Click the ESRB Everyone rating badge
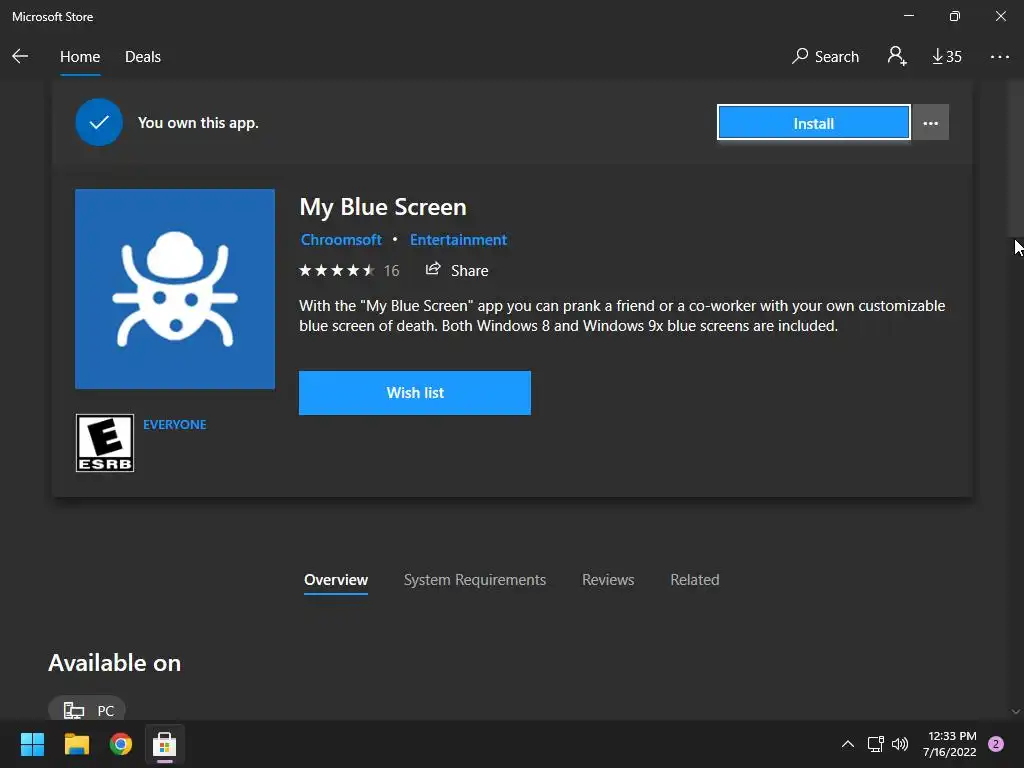This screenshot has height=768, width=1024. point(104,443)
